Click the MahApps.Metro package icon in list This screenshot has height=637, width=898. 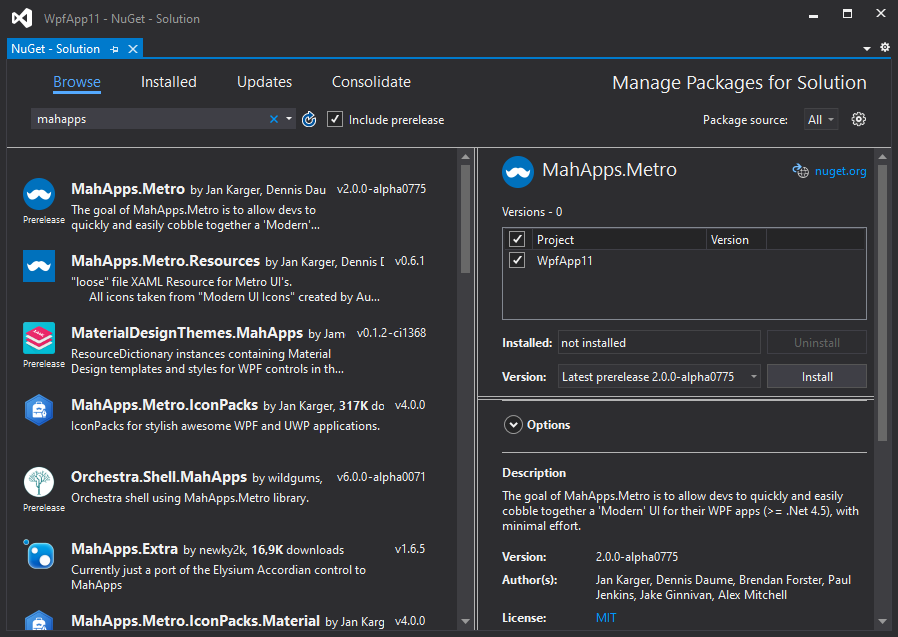(39, 194)
